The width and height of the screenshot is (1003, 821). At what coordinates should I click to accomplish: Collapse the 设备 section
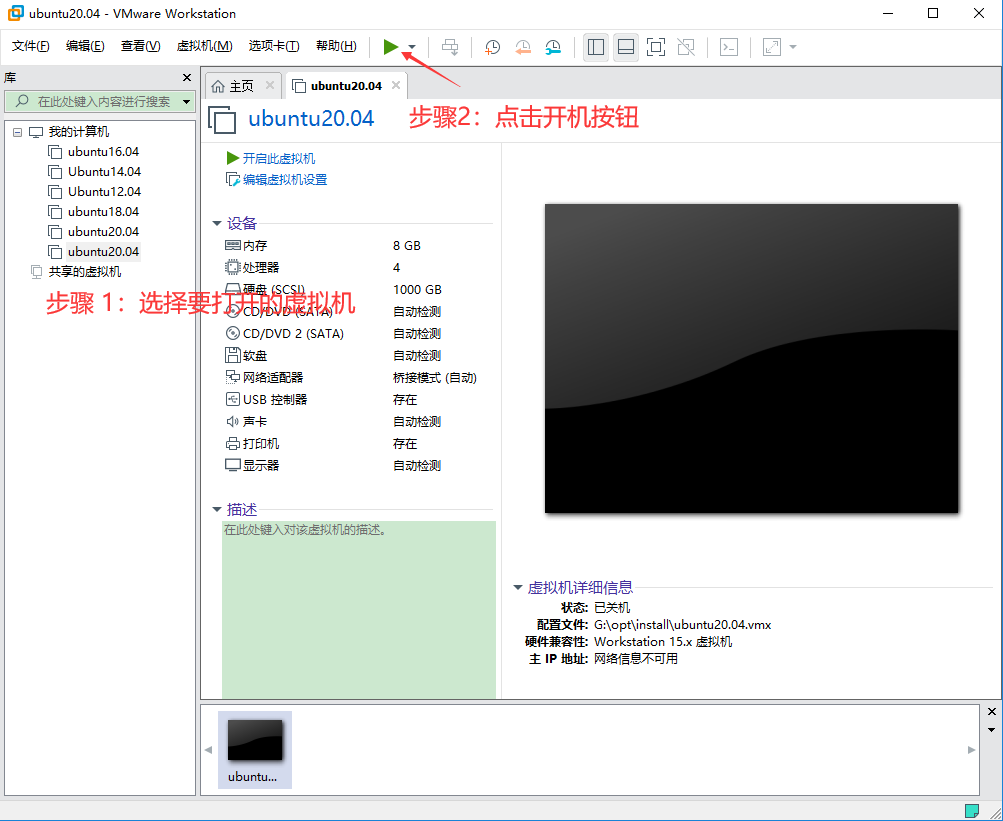pyautogui.click(x=217, y=223)
